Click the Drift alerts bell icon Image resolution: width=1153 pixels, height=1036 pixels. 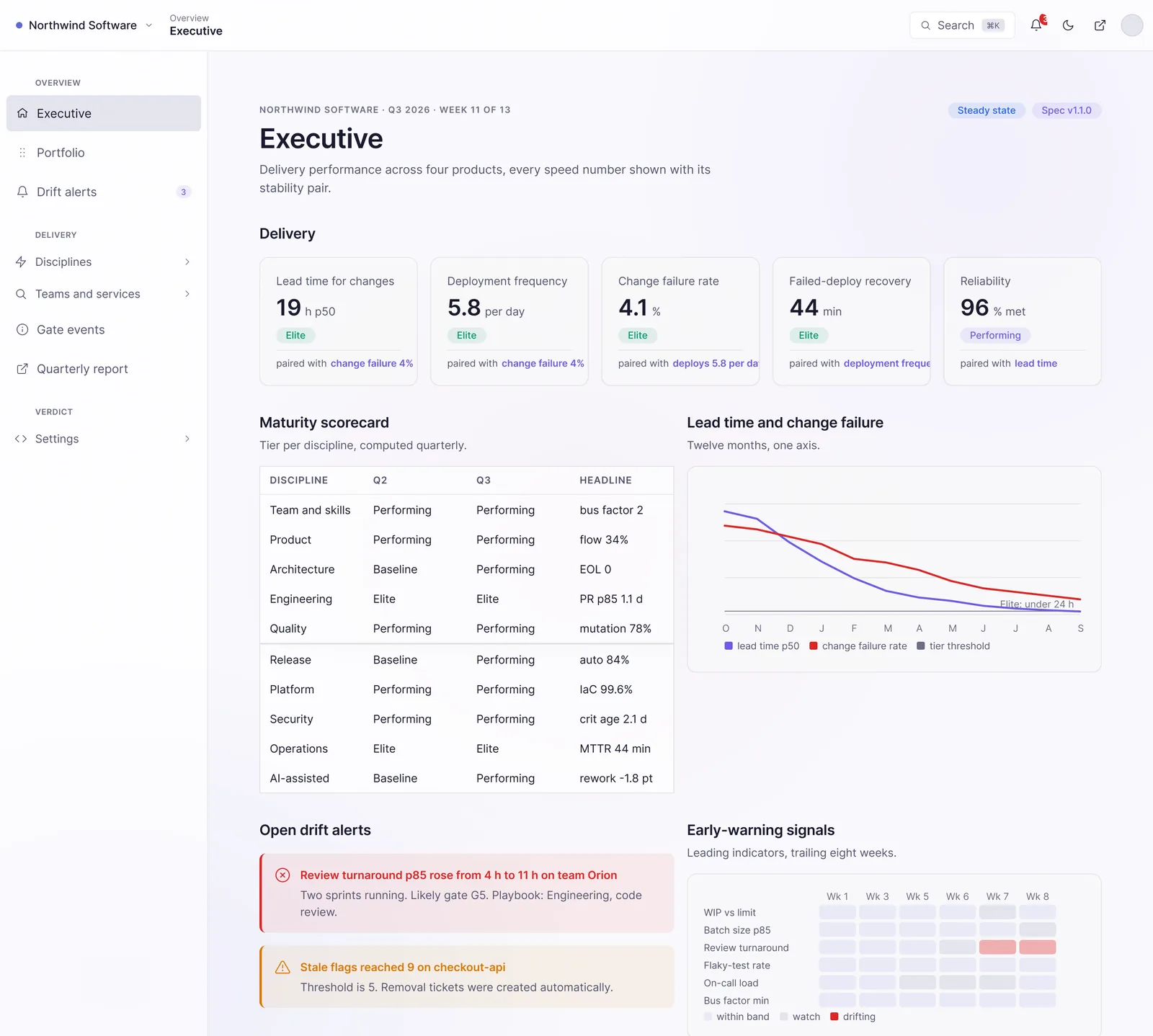click(22, 192)
